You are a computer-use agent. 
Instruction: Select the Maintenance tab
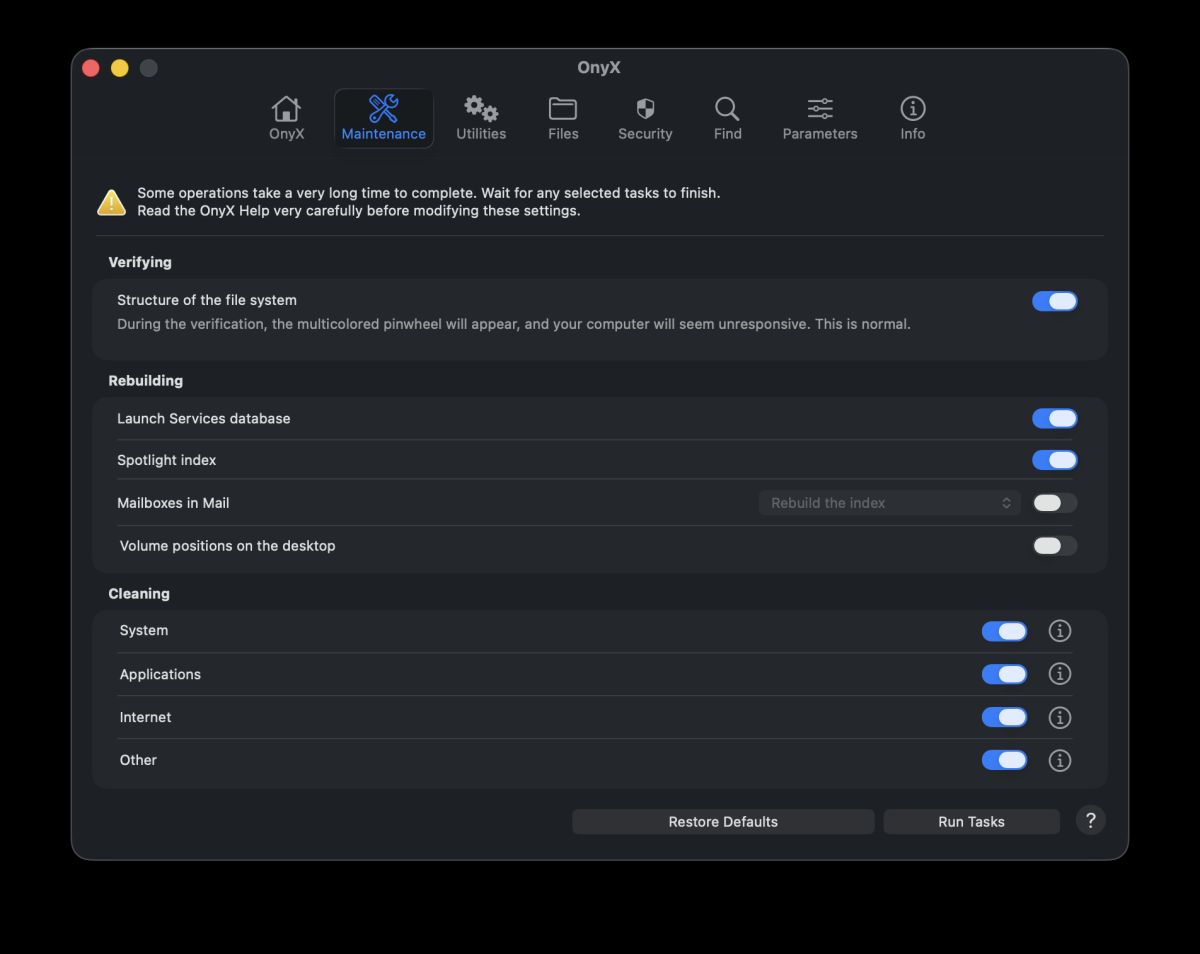384,118
